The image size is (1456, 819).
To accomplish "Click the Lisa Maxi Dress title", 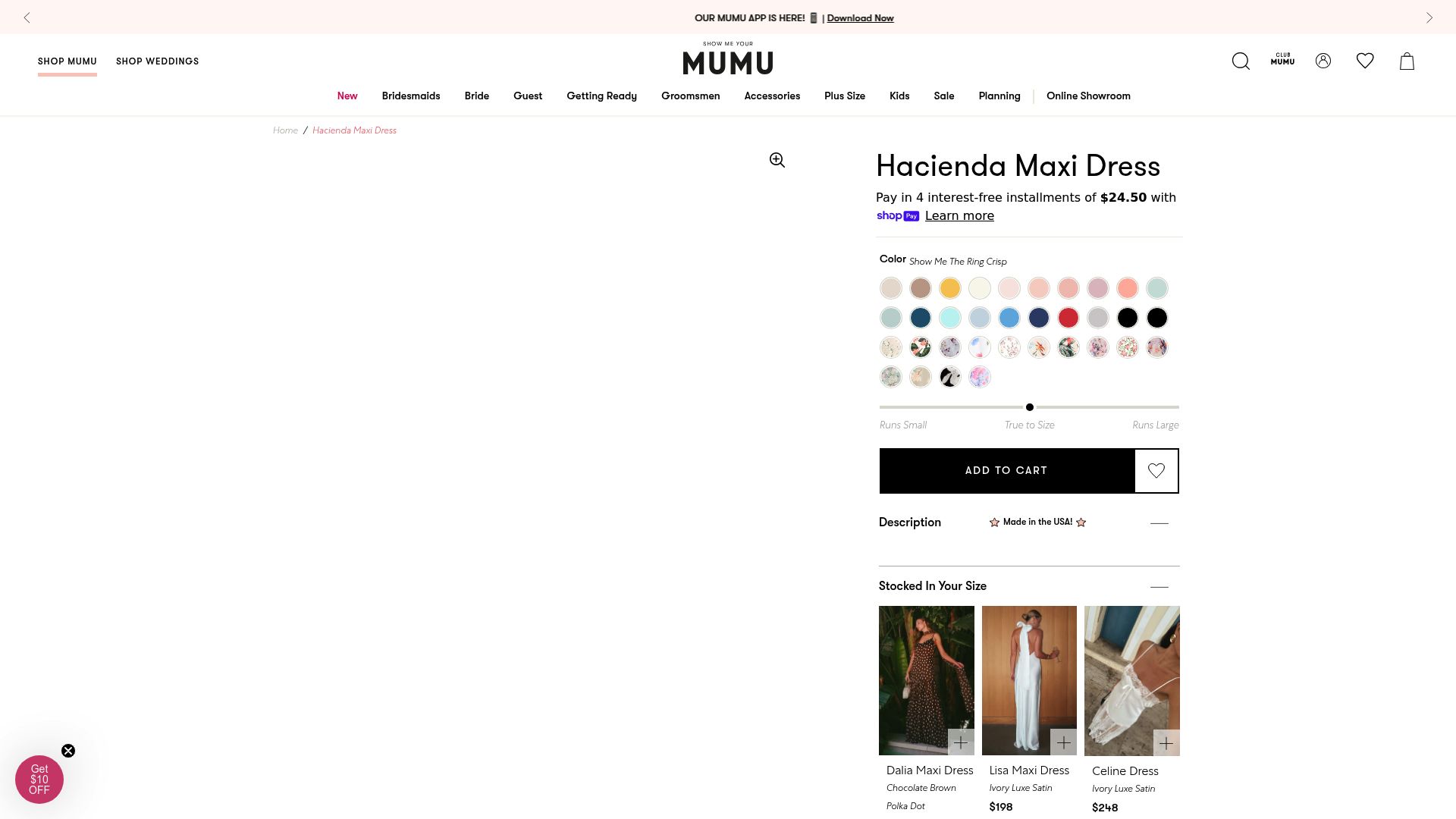I will (x=1029, y=770).
